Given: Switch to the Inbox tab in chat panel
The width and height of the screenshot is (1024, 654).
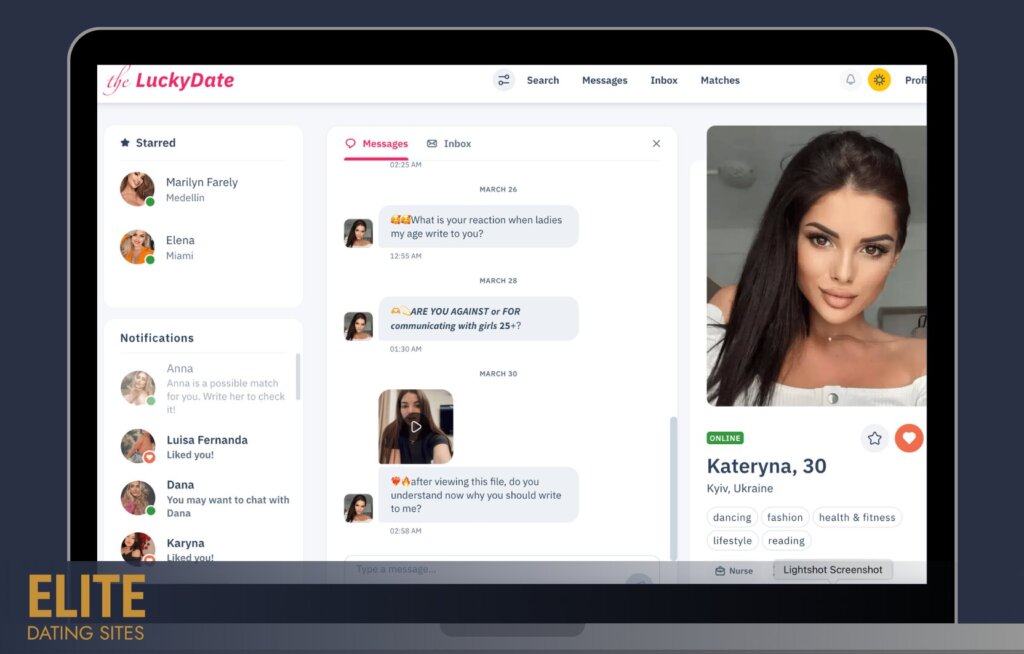Looking at the screenshot, I should [x=449, y=144].
